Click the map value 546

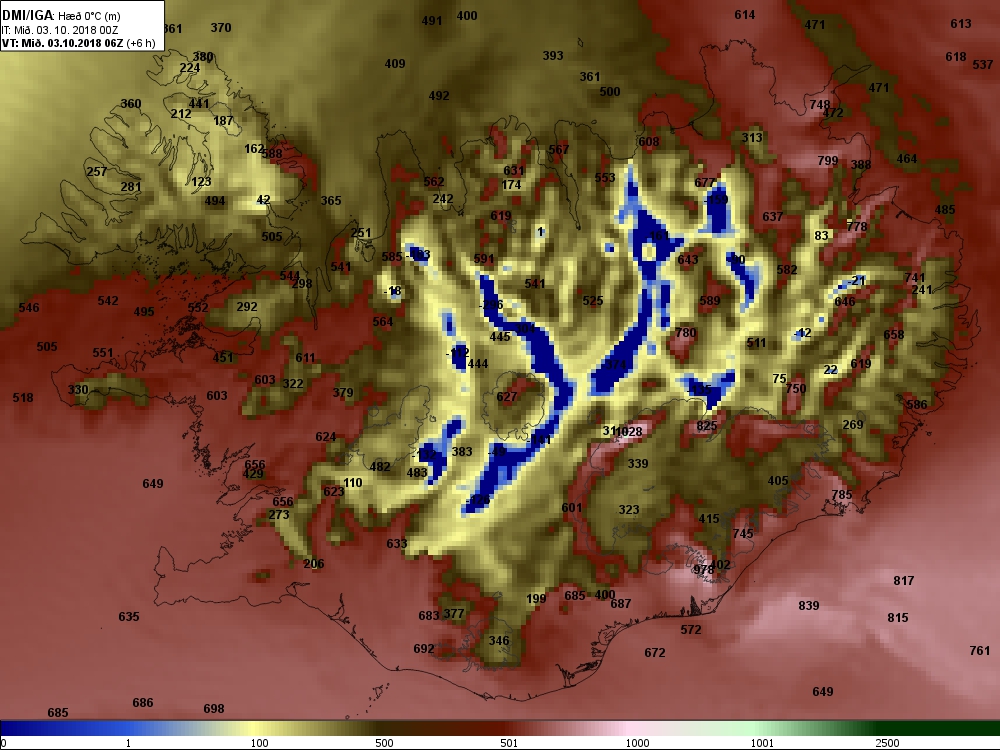coord(29,307)
